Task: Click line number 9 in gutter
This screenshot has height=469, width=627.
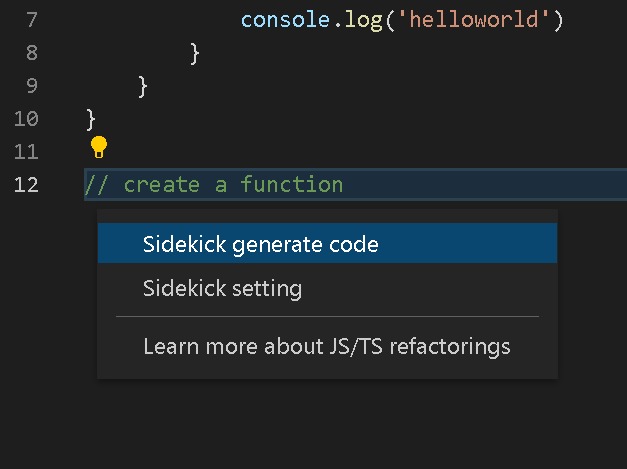Action: coord(32,86)
